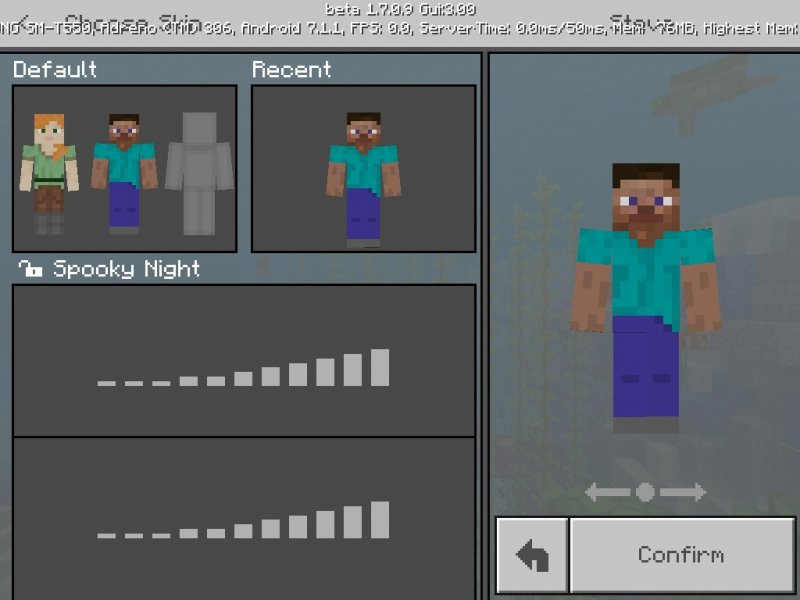
Task: Click the rotate arrows under the Steve preview
Action: tap(645, 492)
